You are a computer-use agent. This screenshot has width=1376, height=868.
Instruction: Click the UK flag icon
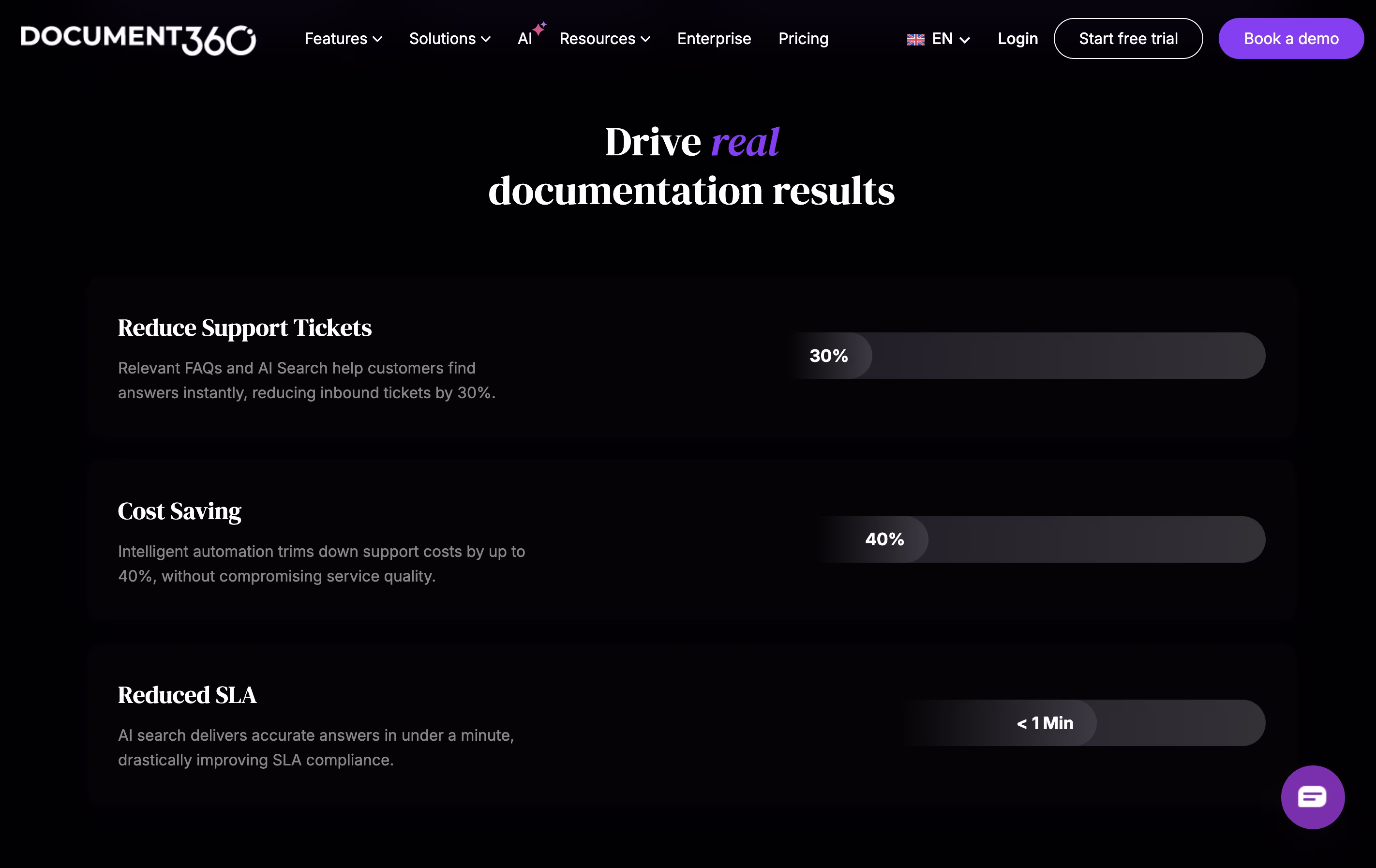(x=915, y=39)
